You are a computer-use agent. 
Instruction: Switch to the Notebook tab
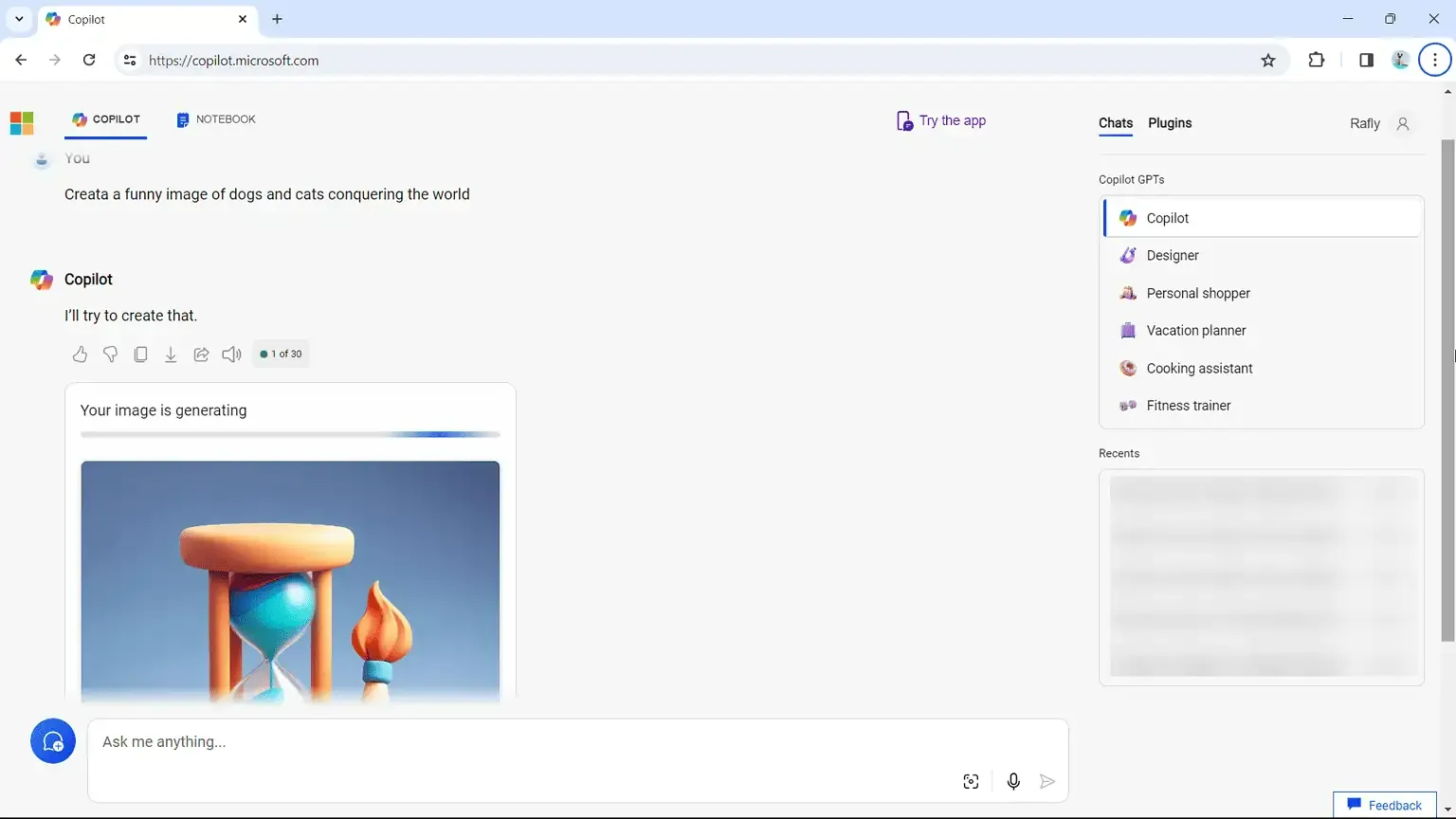pos(216,119)
